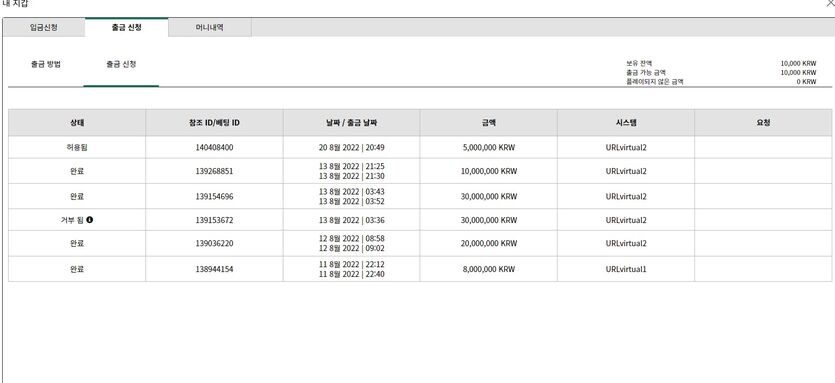Click URLvirtual2 in row 139036220
835x383 pixels.
click(626, 243)
